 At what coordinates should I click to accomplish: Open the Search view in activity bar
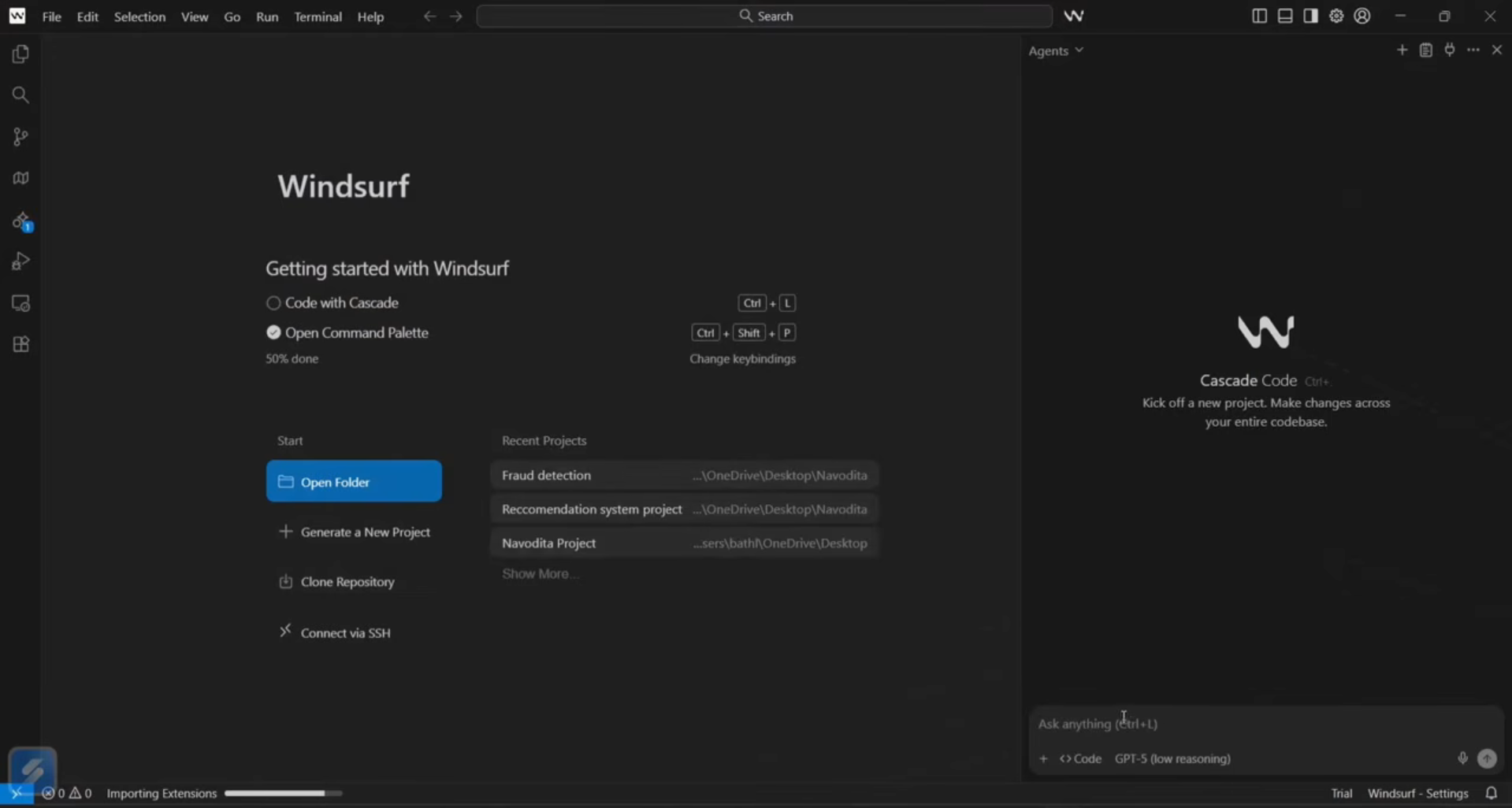(20, 95)
